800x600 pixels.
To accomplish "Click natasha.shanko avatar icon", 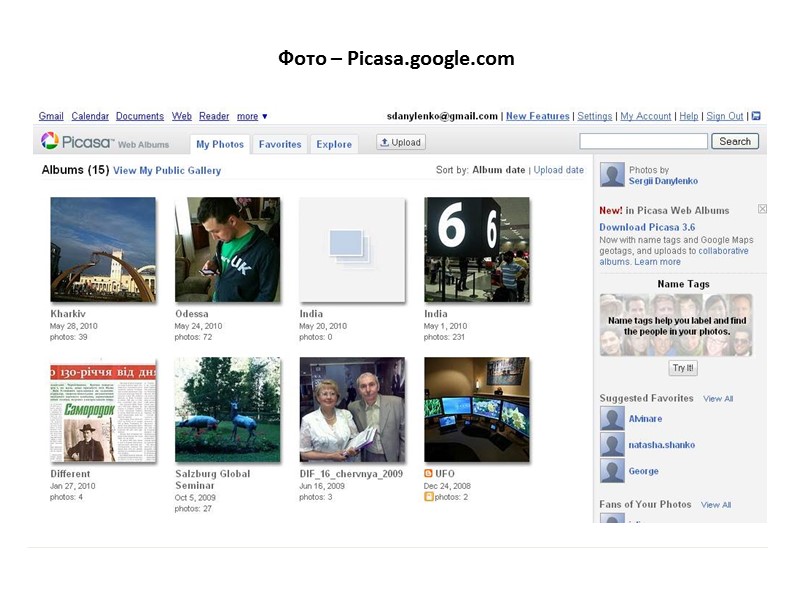I will click(612, 444).
